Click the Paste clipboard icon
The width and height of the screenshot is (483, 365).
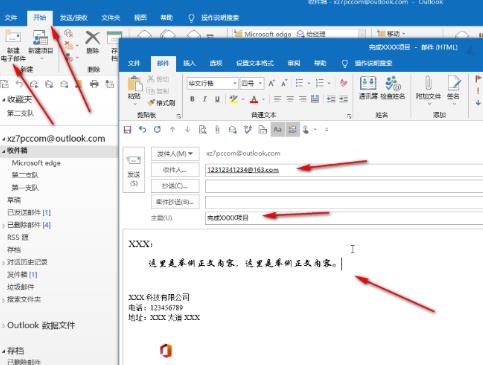(x=134, y=84)
